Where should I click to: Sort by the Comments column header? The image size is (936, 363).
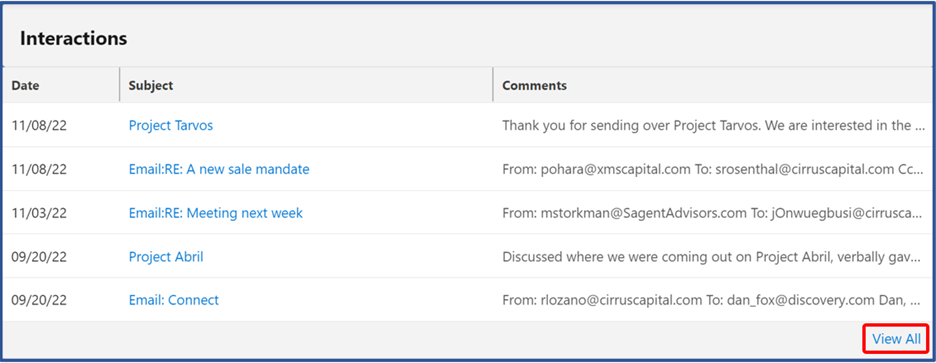click(x=534, y=85)
